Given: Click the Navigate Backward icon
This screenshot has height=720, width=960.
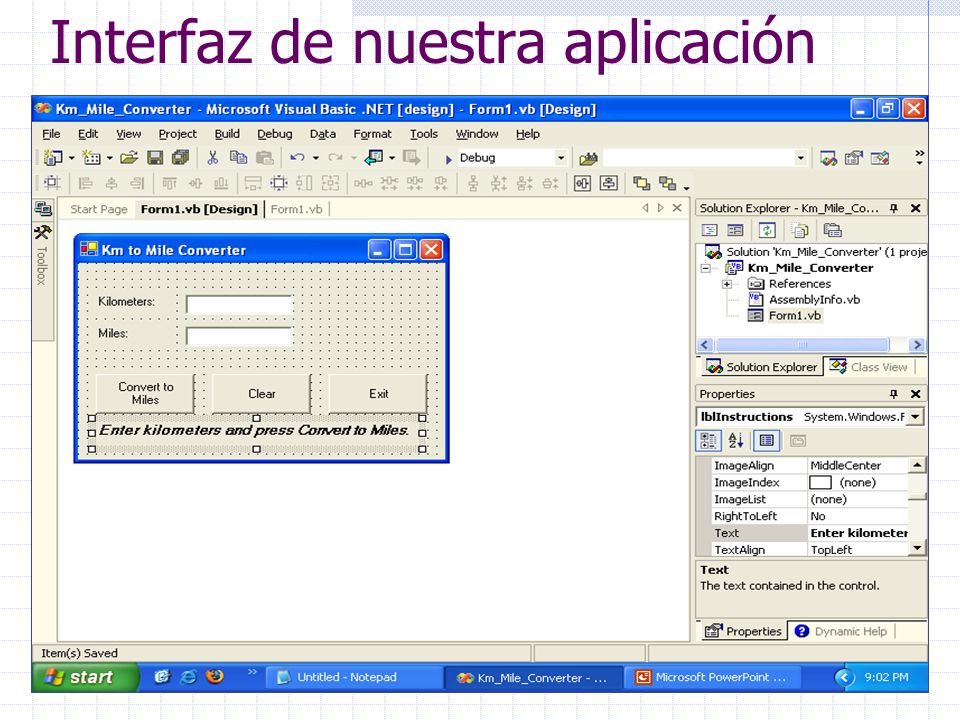Looking at the screenshot, I should tap(374, 158).
